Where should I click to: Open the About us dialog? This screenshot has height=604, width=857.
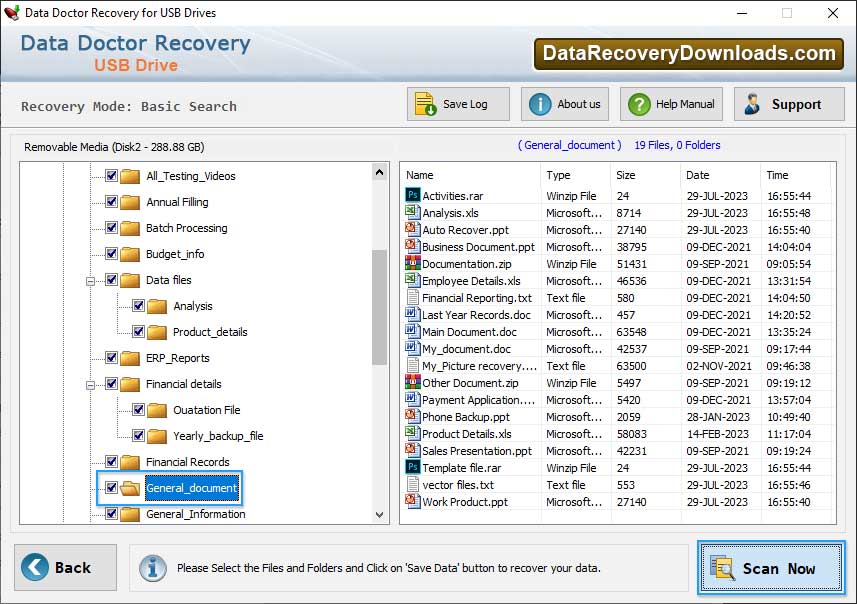pos(565,104)
